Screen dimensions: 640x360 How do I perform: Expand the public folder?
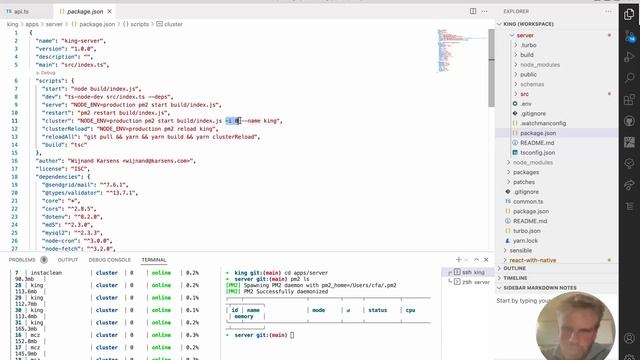point(528,74)
